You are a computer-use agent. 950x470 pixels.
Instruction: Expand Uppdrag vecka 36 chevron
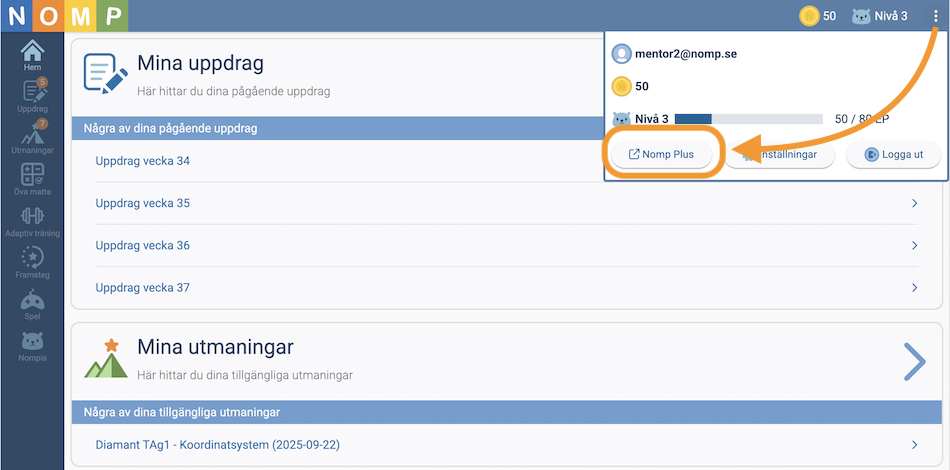pyautogui.click(x=914, y=245)
